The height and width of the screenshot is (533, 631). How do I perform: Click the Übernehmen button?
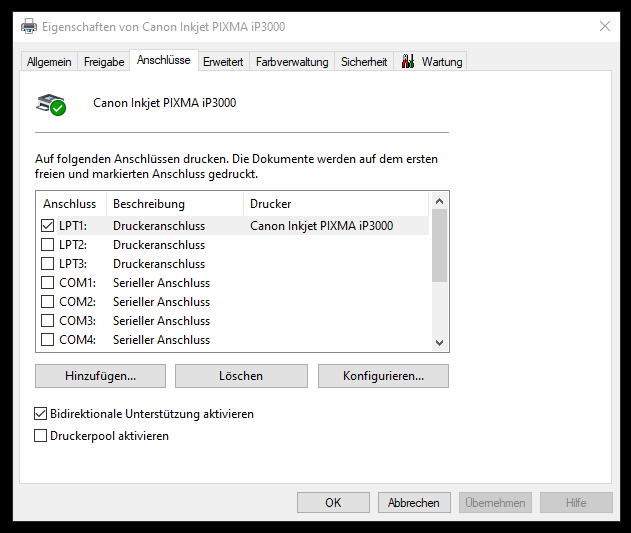(x=495, y=502)
